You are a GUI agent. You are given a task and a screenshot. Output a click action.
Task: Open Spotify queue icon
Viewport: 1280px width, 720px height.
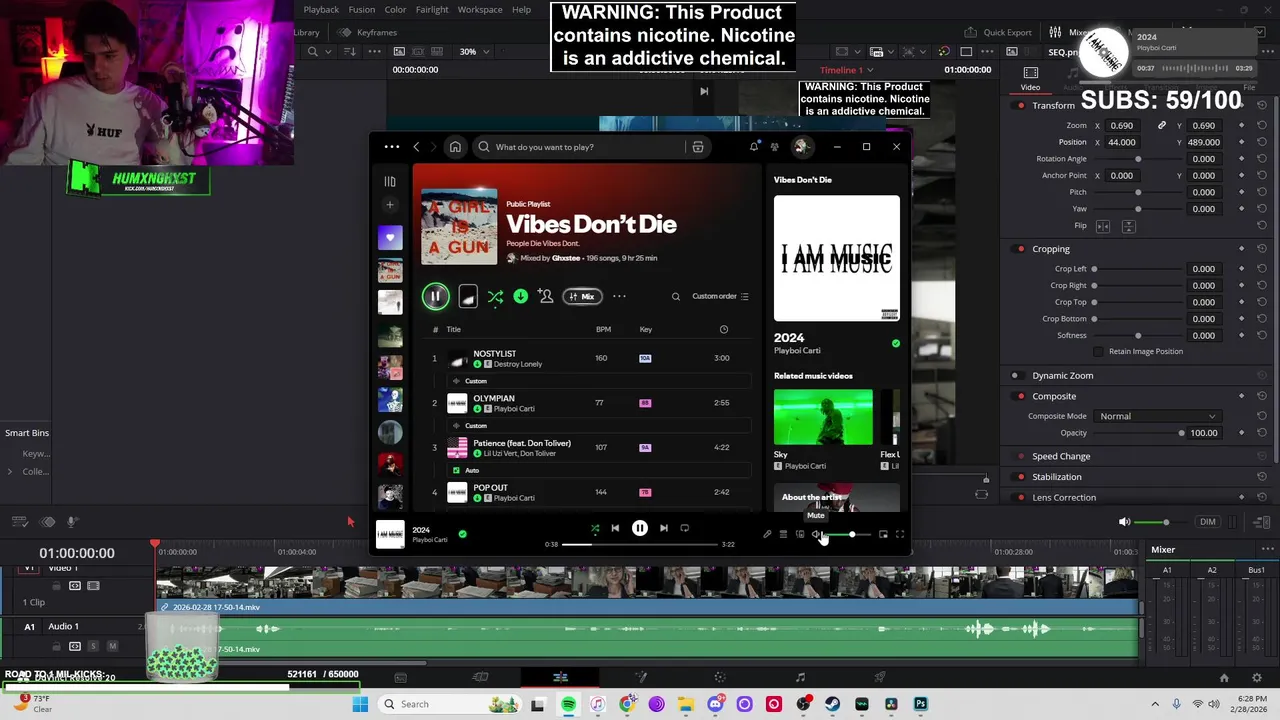(x=784, y=535)
